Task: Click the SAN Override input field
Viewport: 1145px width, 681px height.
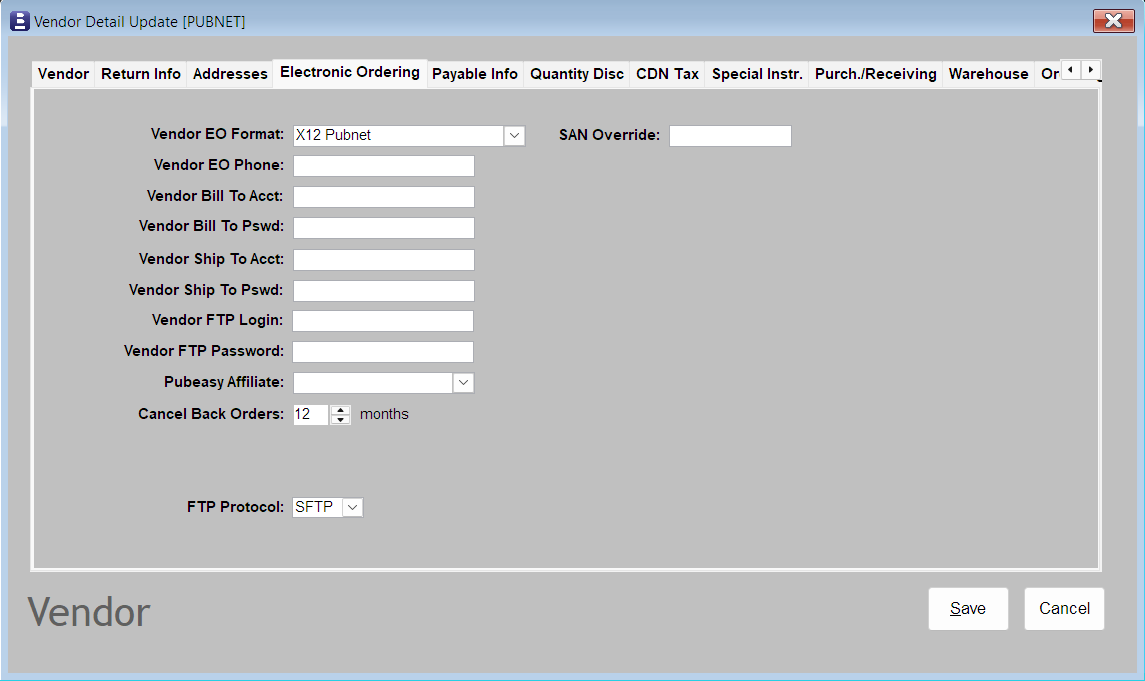Action: tap(730, 135)
